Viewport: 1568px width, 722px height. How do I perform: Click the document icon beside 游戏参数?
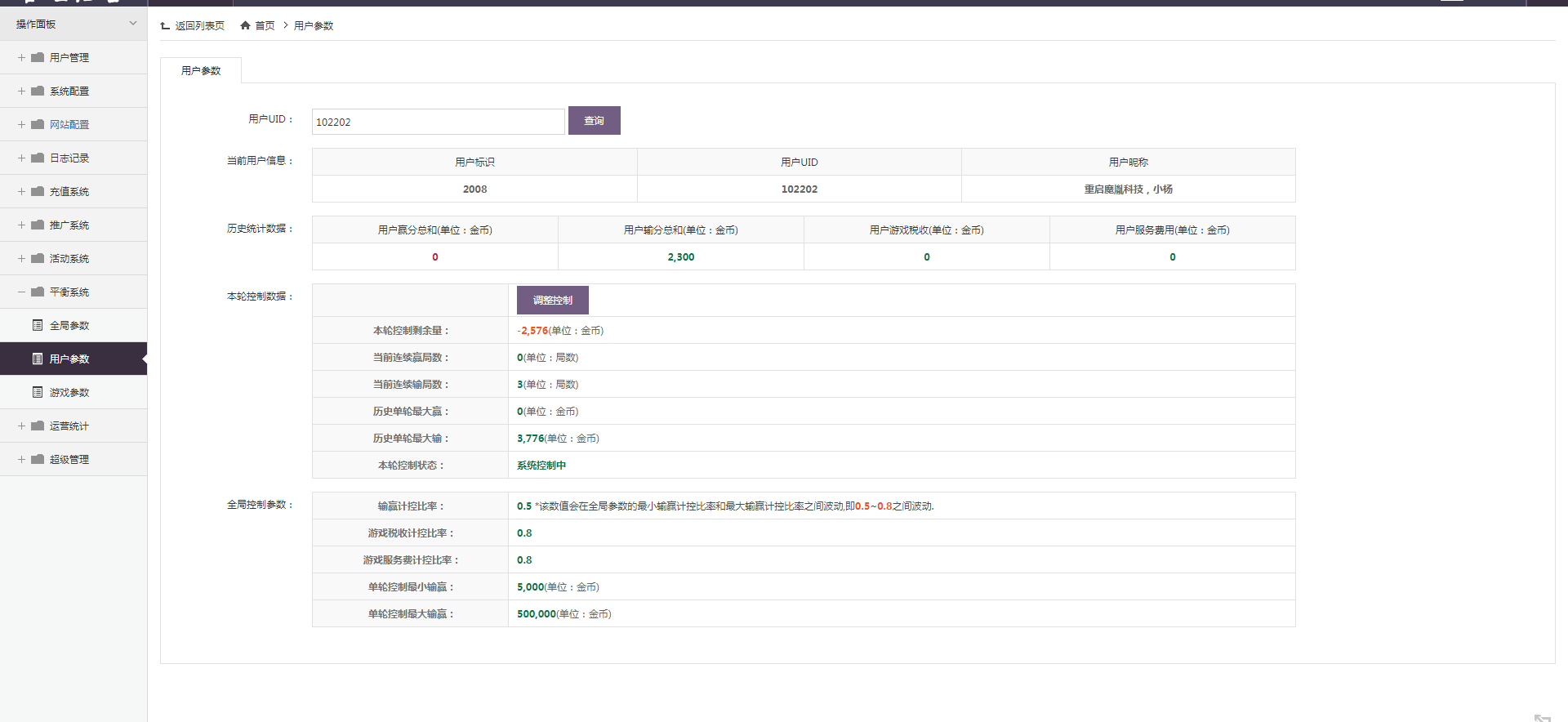tap(38, 392)
